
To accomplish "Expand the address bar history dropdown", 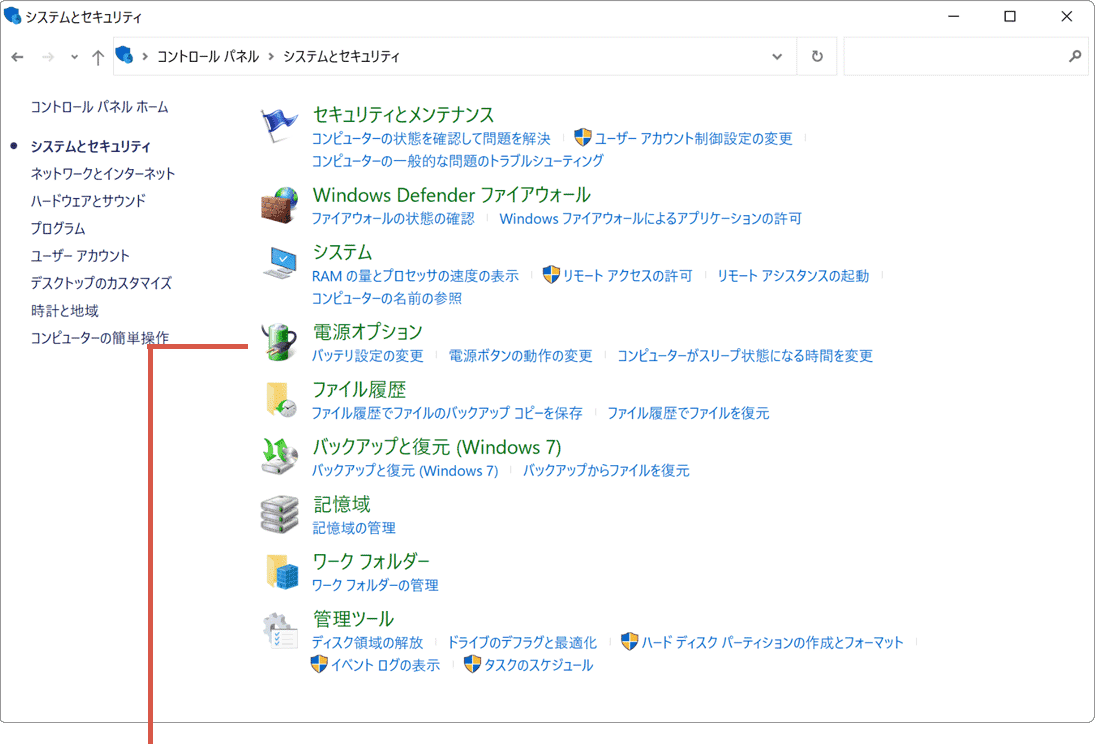I will click(x=777, y=57).
